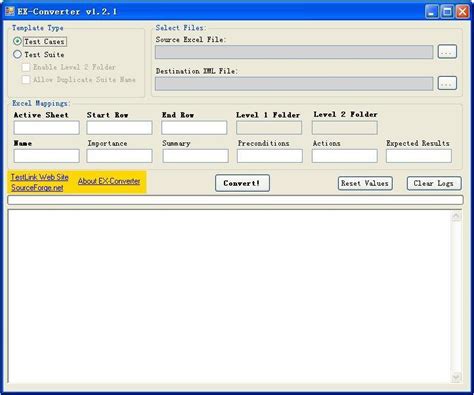Viewport: 474px width, 395px height.
Task: Click the Start Row input field
Action: 119,128
